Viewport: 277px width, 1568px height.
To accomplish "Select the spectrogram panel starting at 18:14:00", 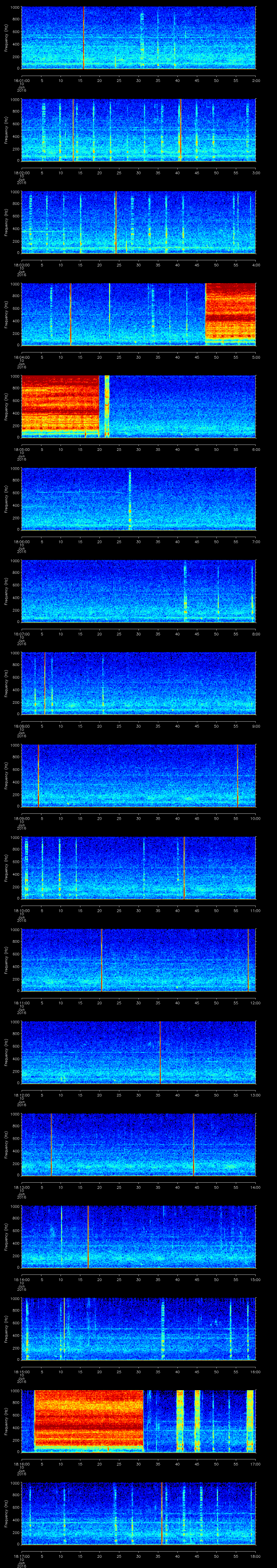I will click(138, 1237).
